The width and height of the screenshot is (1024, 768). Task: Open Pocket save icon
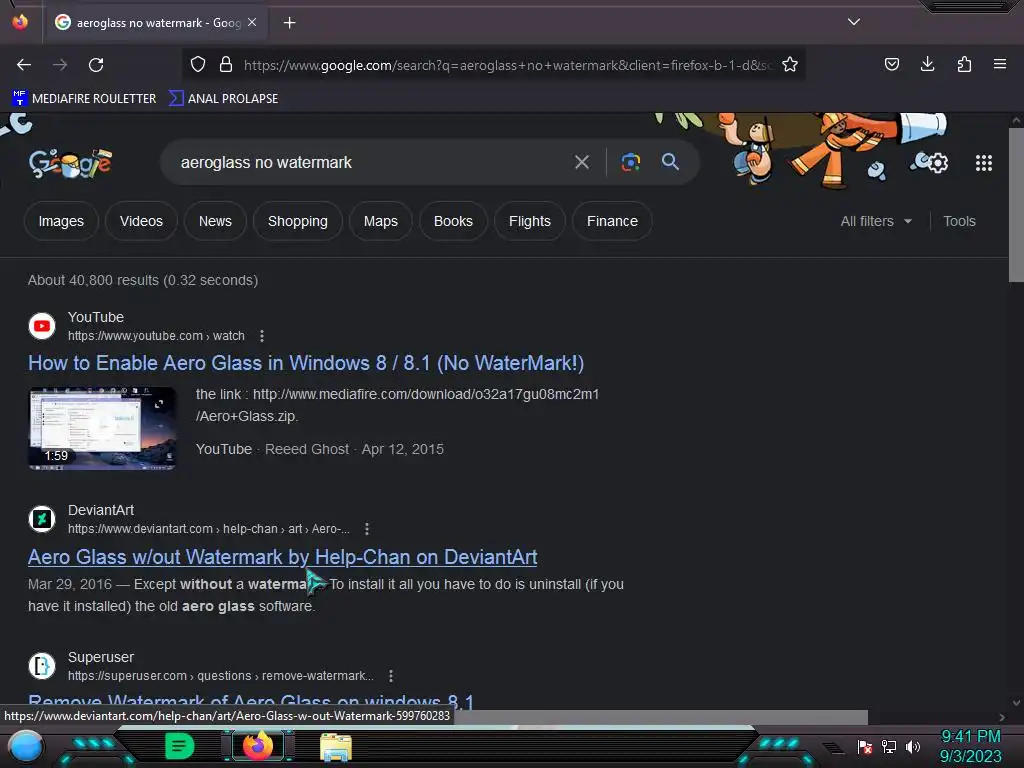[x=891, y=64]
